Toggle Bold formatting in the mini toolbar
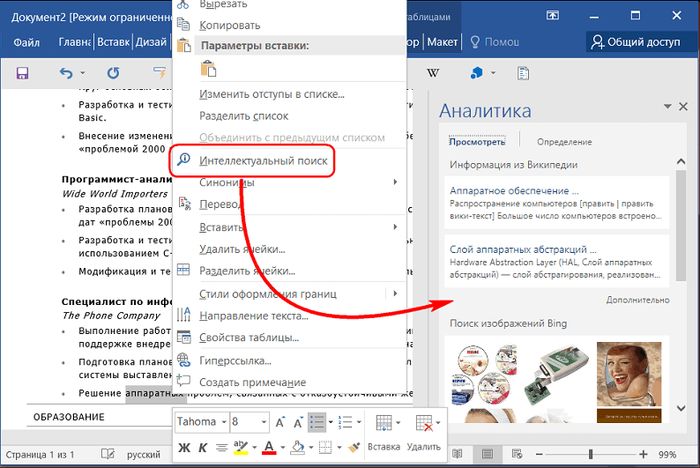Image resolution: width=700 pixels, height=468 pixels. click(x=182, y=446)
